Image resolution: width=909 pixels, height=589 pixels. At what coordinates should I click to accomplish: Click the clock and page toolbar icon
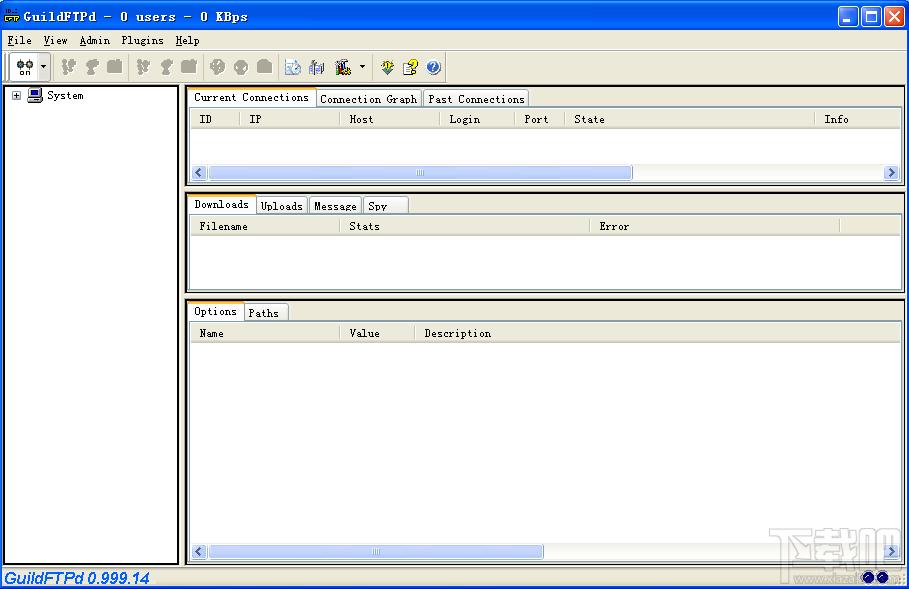pyautogui.click(x=292, y=67)
